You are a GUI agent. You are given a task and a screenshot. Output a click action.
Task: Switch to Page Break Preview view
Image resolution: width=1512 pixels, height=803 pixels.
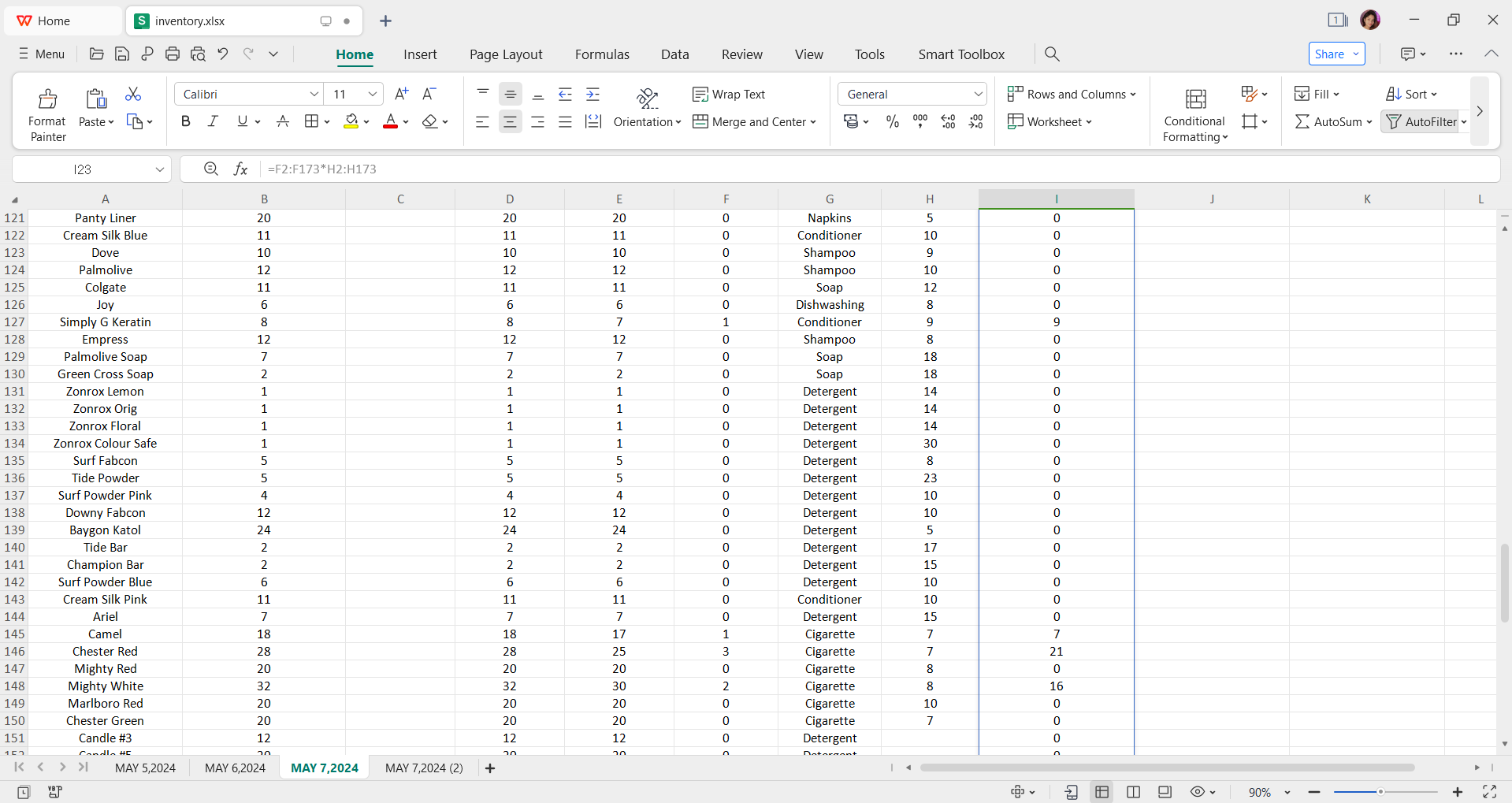pos(1133,791)
